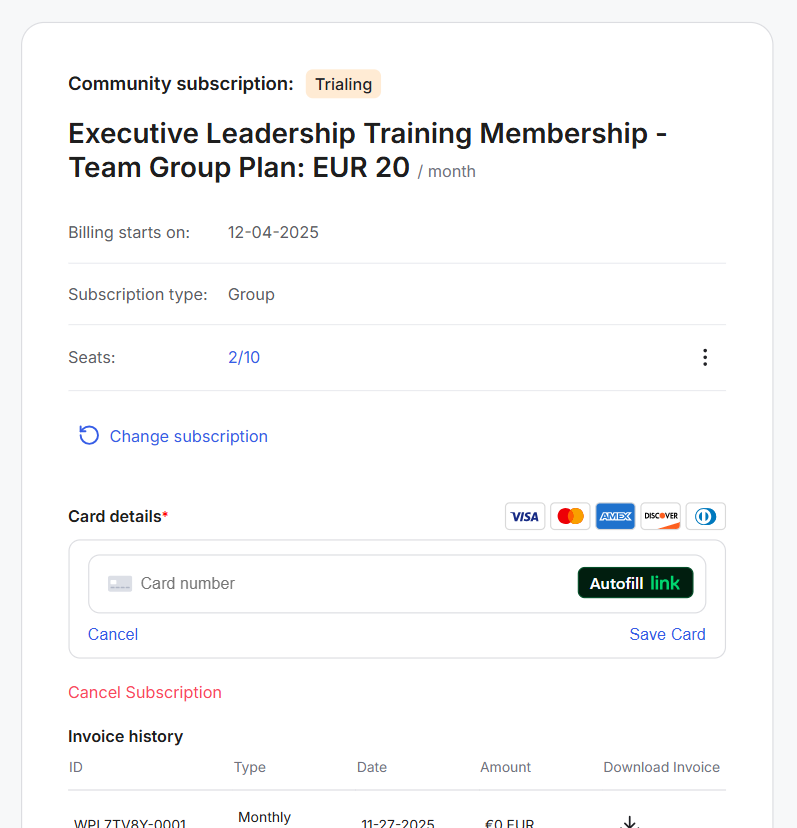Click the credit card placeholder icon
The image size is (797, 828).
point(120,583)
